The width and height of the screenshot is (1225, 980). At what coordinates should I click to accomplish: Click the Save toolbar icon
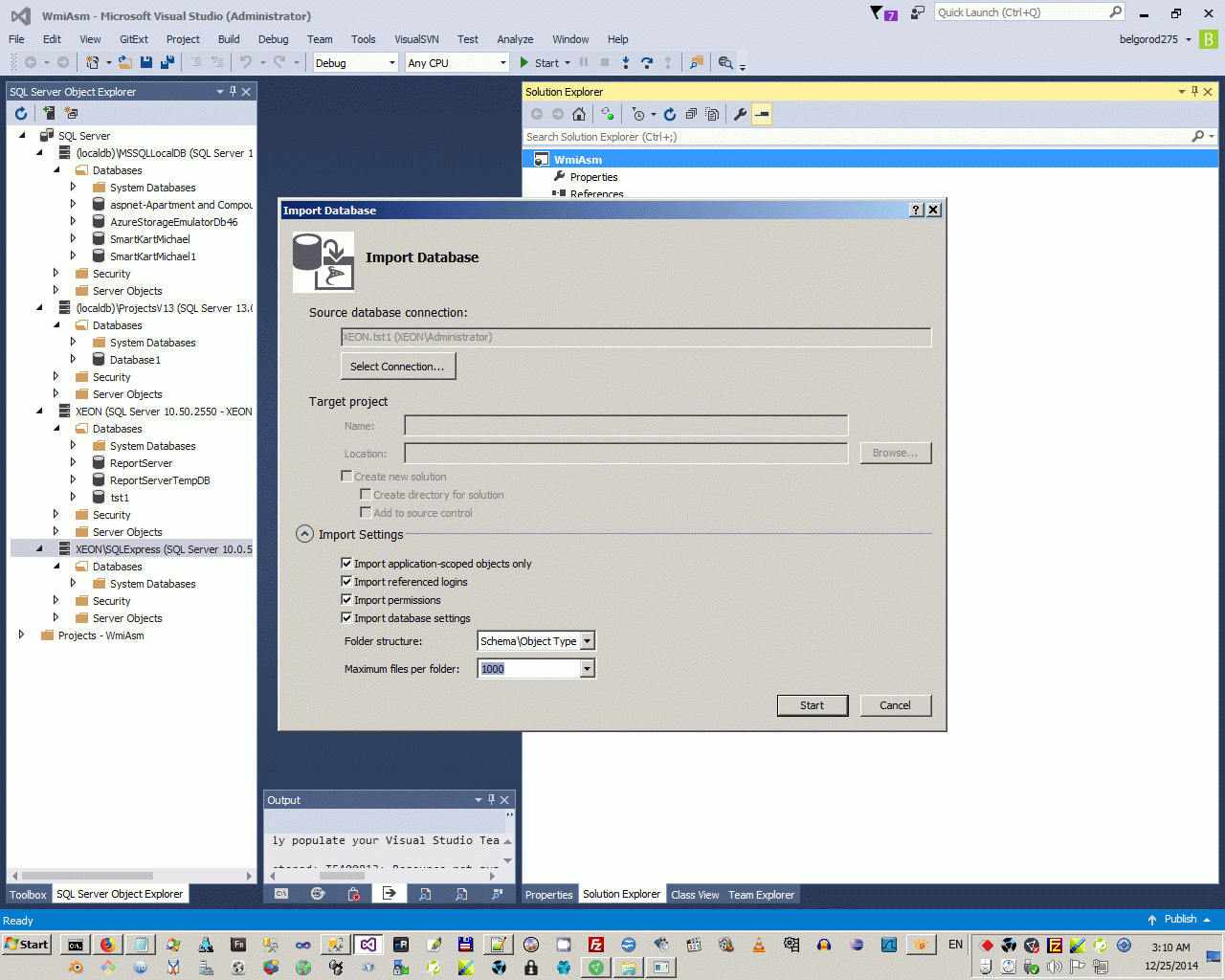[146, 62]
